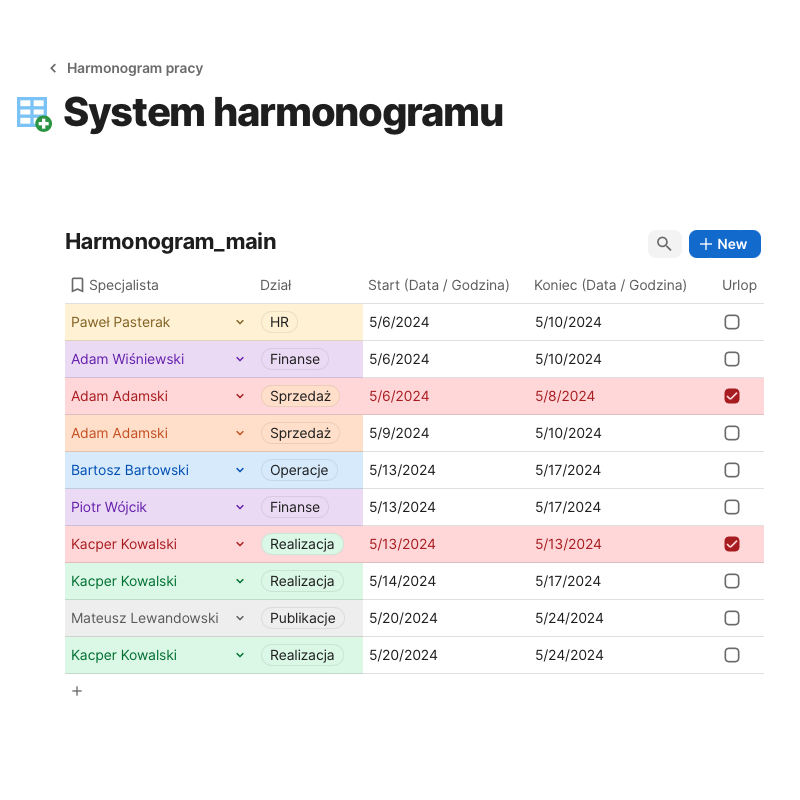Click the bookmark icon in Specjalista header
Viewport: 800px width, 800px height.
tap(77, 285)
